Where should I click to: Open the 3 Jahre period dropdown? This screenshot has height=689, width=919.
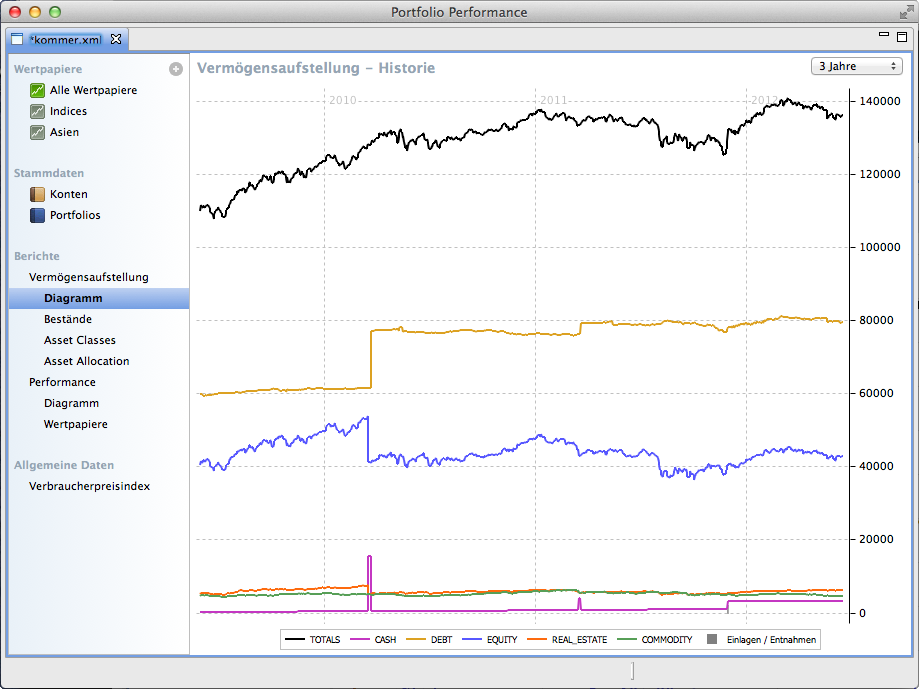point(857,66)
